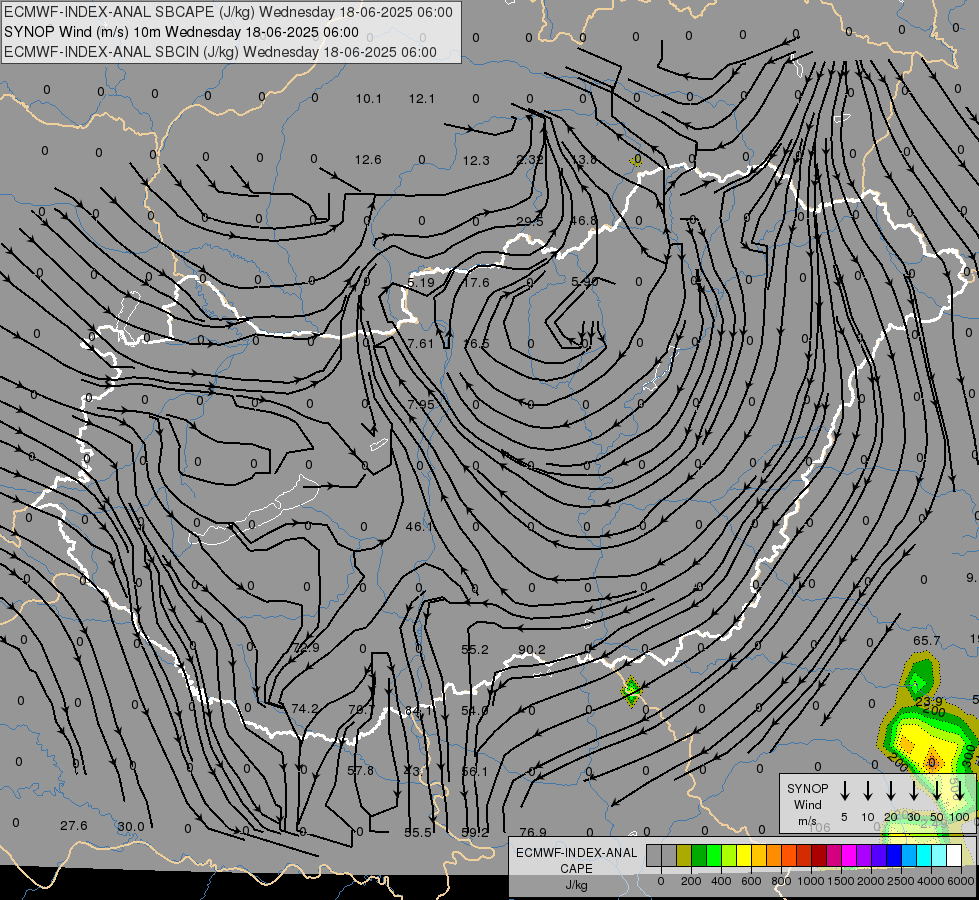Click the 800 tick label on colorbar
The height and width of the screenshot is (900, 979).
click(781, 881)
